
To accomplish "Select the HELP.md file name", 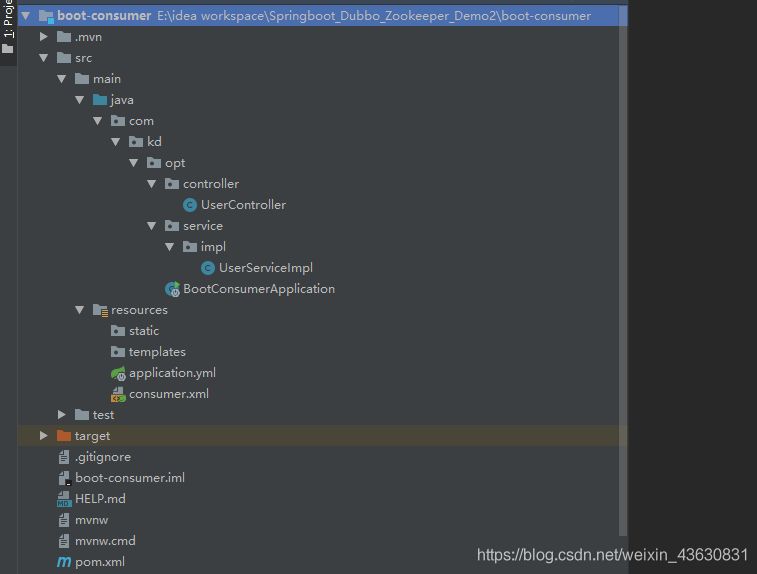I will pyautogui.click(x=100, y=499).
